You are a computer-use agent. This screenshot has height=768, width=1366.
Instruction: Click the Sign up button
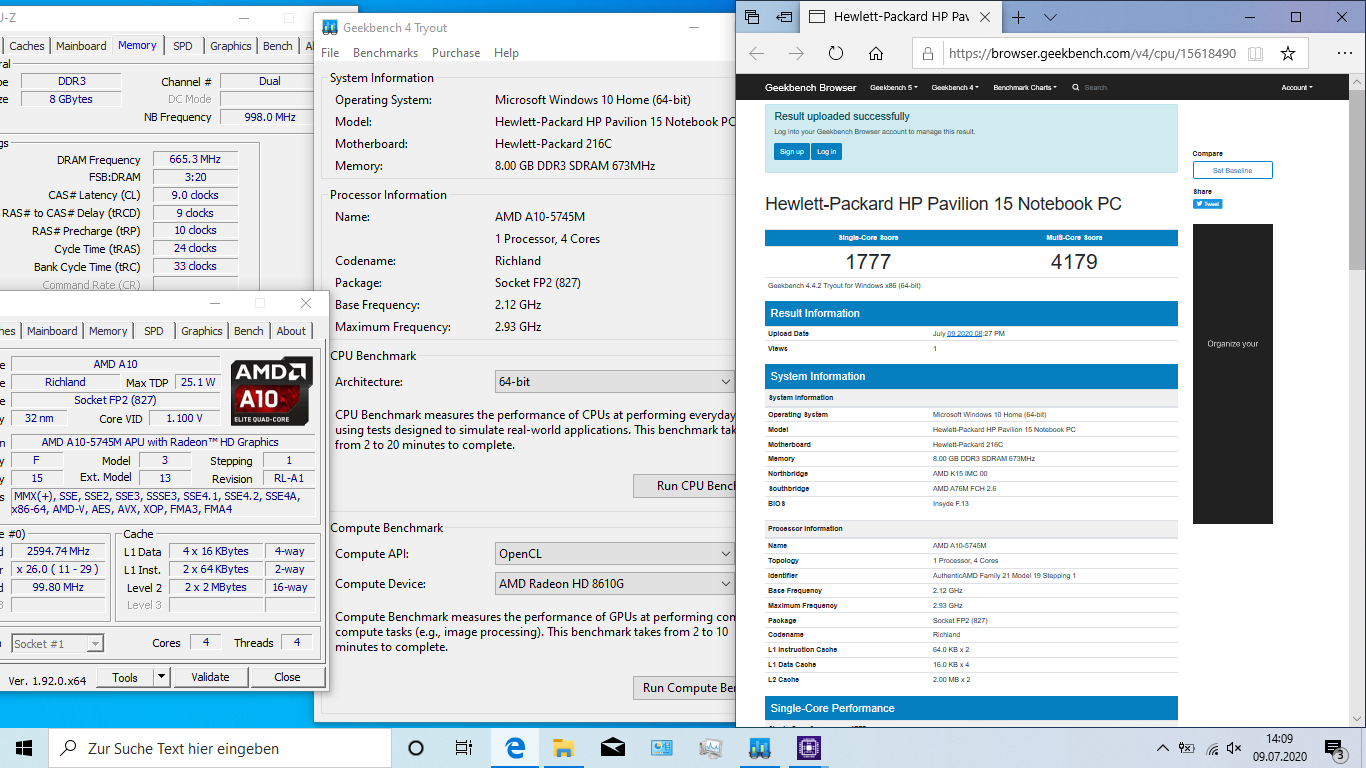[x=791, y=151]
